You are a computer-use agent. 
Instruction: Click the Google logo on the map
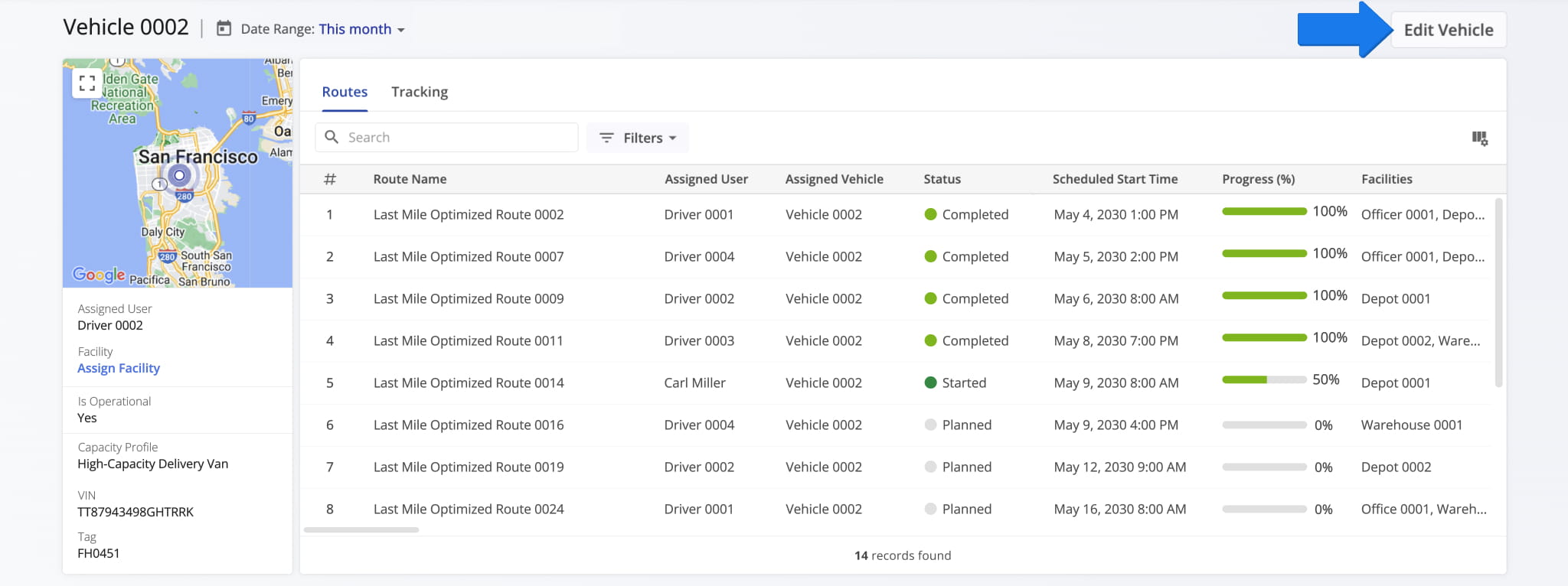[x=98, y=275]
